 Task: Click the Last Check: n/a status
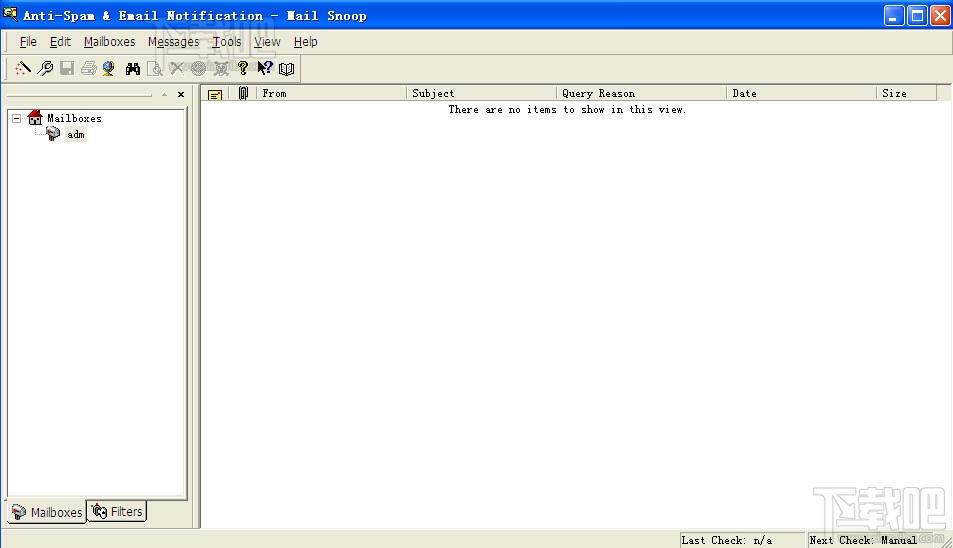pos(741,540)
